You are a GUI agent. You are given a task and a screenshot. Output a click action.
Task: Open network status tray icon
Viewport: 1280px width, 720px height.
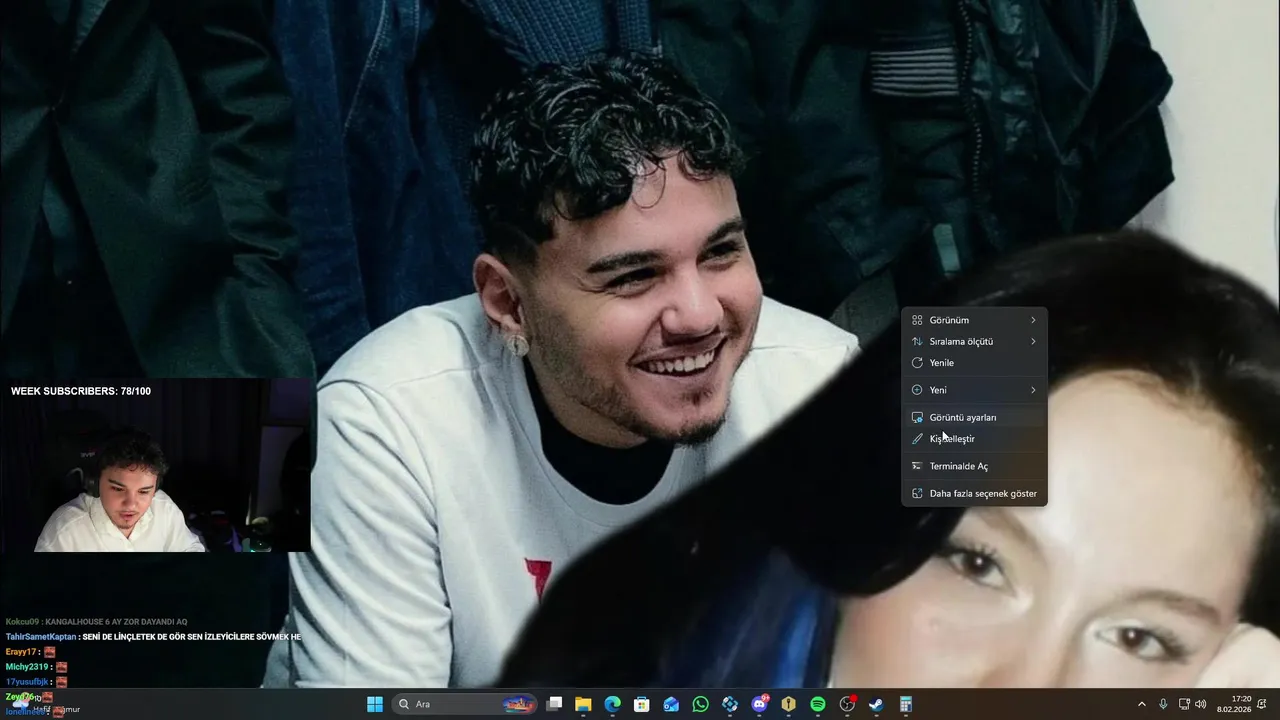click(1184, 704)
